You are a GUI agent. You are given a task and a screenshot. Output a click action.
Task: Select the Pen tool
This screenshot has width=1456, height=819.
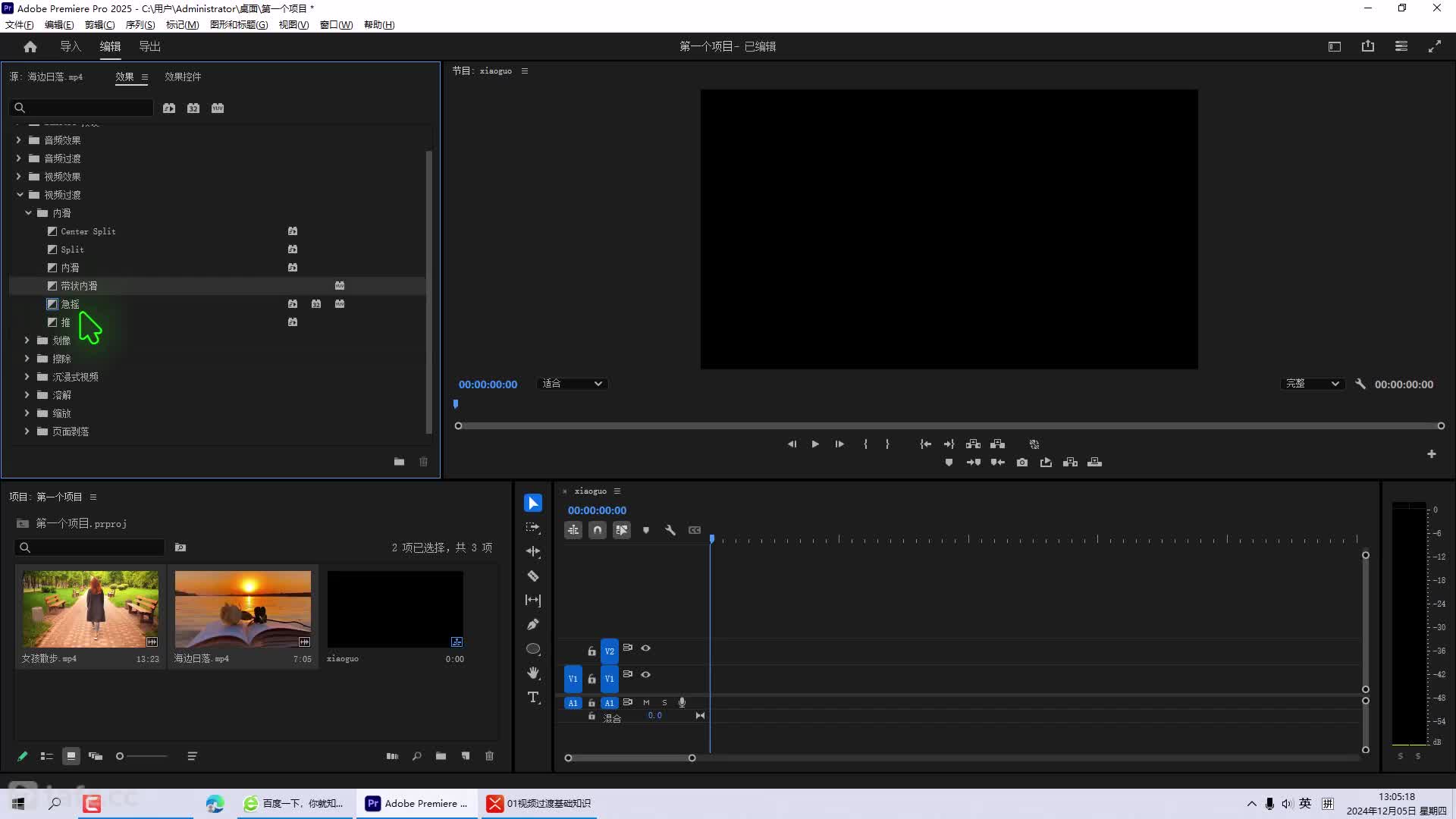533,625
